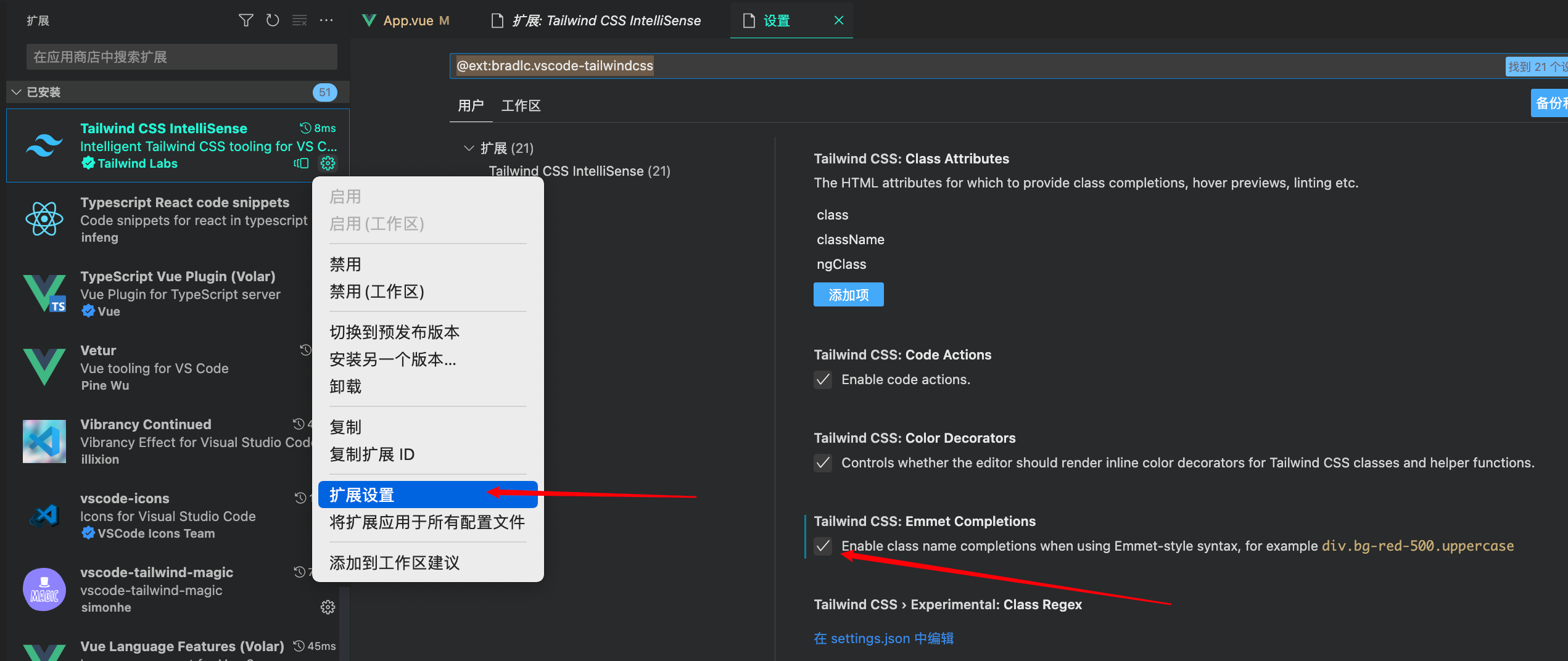Viewport: 1568px width, 661px height.
Task: Select the Vetur extension icon
Action: 44,367
